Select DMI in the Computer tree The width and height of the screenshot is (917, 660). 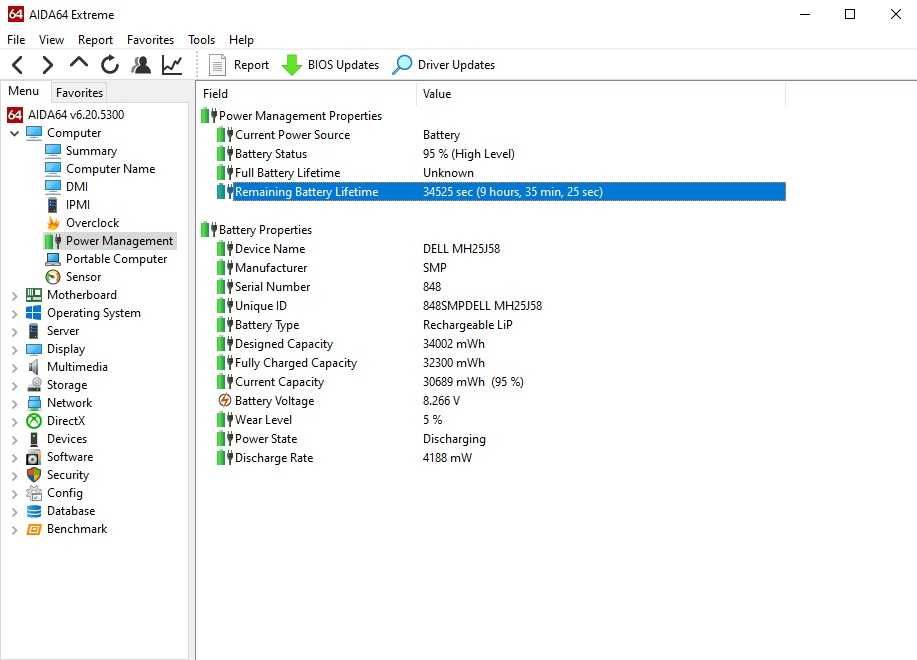[77, 186]
